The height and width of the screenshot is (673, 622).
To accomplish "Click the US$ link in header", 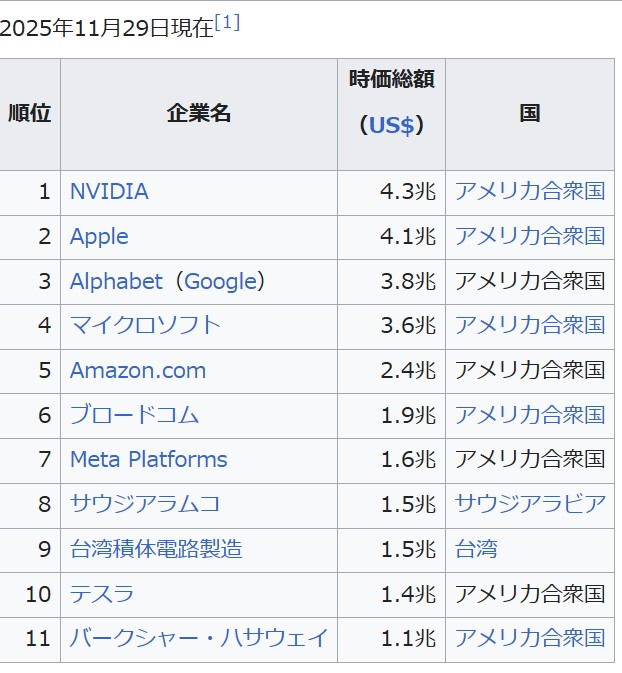I will click(x=391, y=125).
